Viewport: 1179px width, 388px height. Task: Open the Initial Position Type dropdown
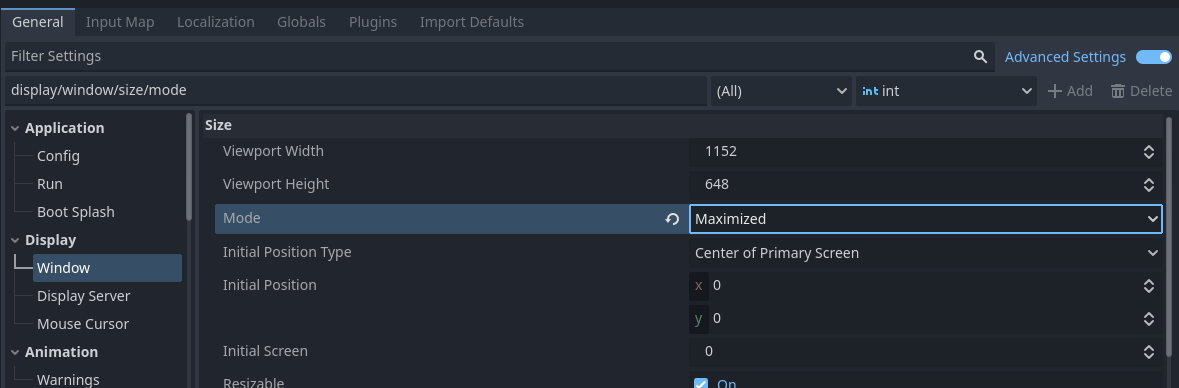pos(926,253)
